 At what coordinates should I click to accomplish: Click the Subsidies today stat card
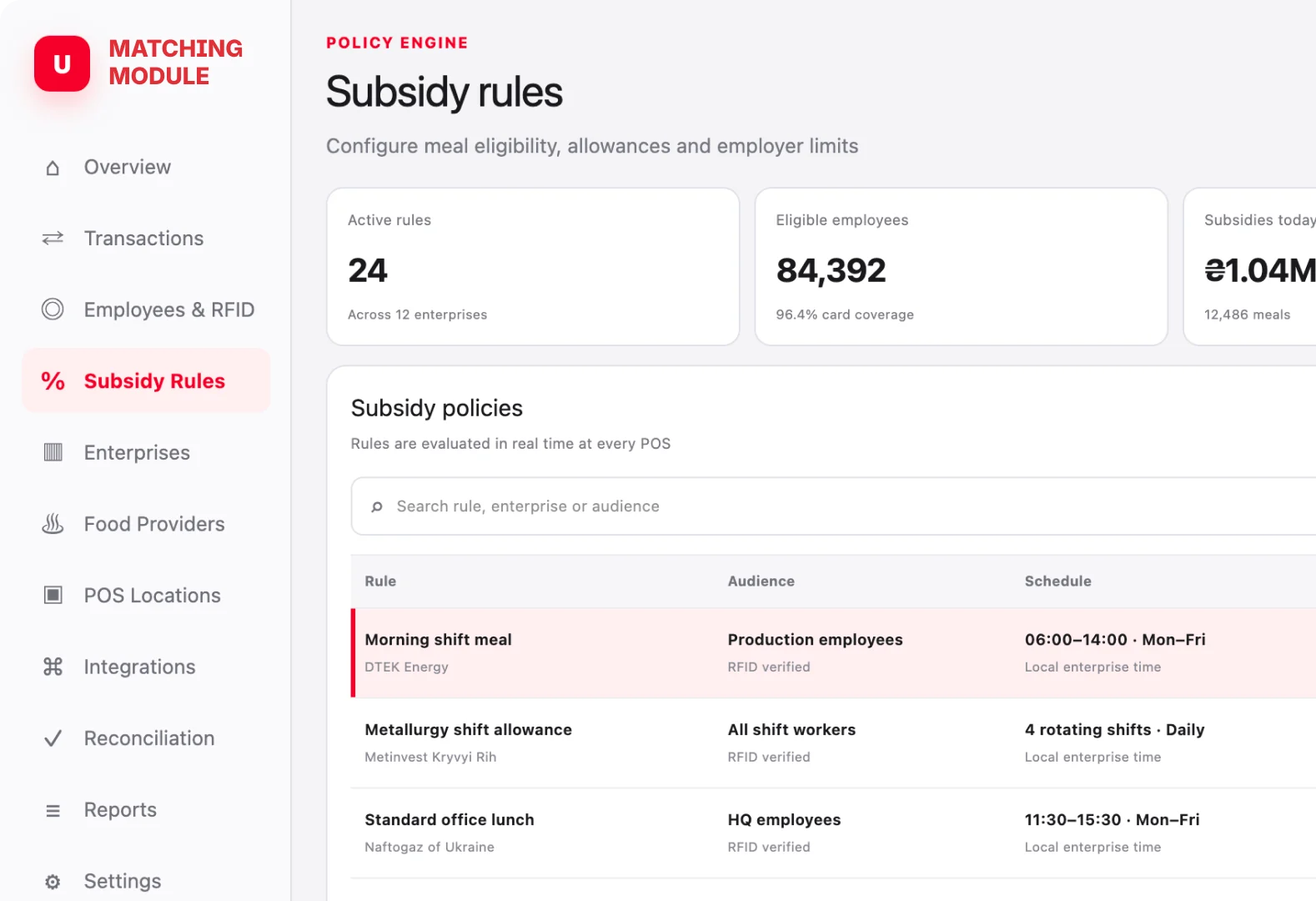(x=1249, y=266)
